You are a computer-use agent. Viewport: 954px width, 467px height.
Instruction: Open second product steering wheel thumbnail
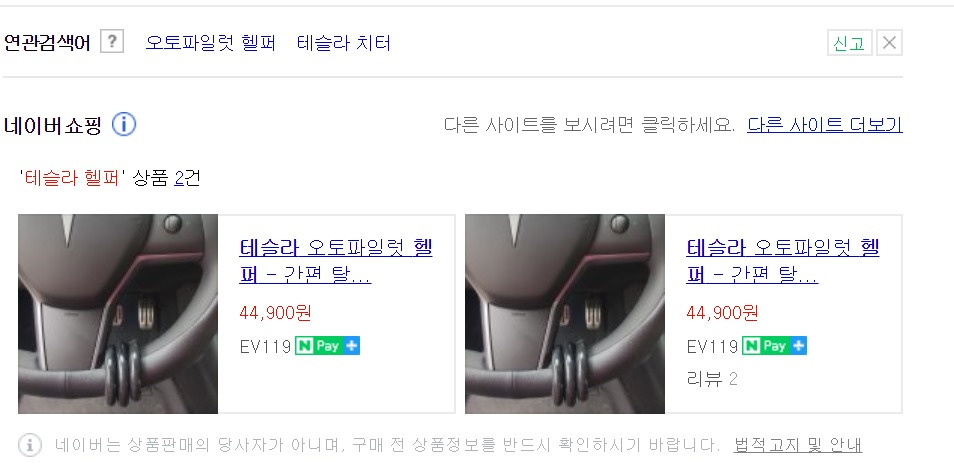point(565,314)
